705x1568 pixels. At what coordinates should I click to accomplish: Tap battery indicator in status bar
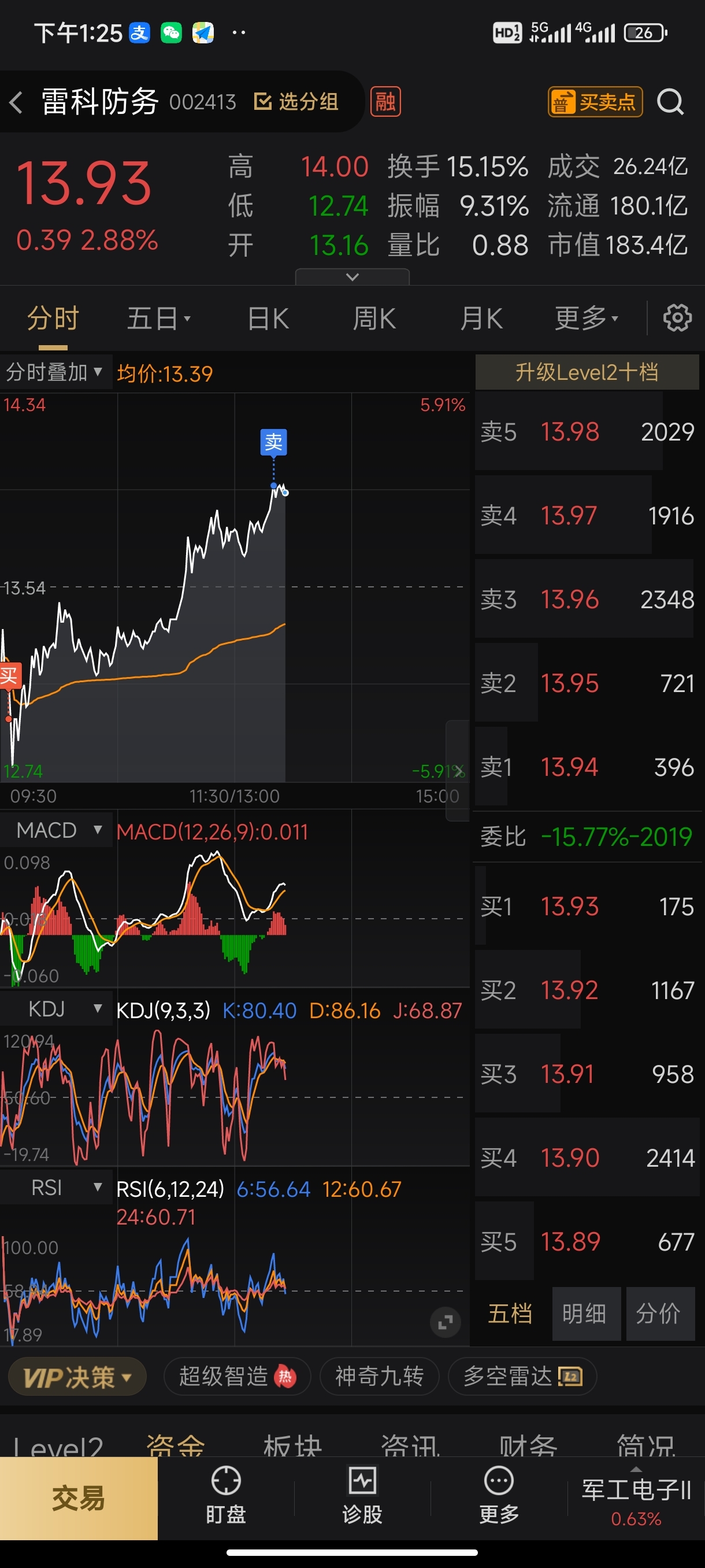pos(646,33)
